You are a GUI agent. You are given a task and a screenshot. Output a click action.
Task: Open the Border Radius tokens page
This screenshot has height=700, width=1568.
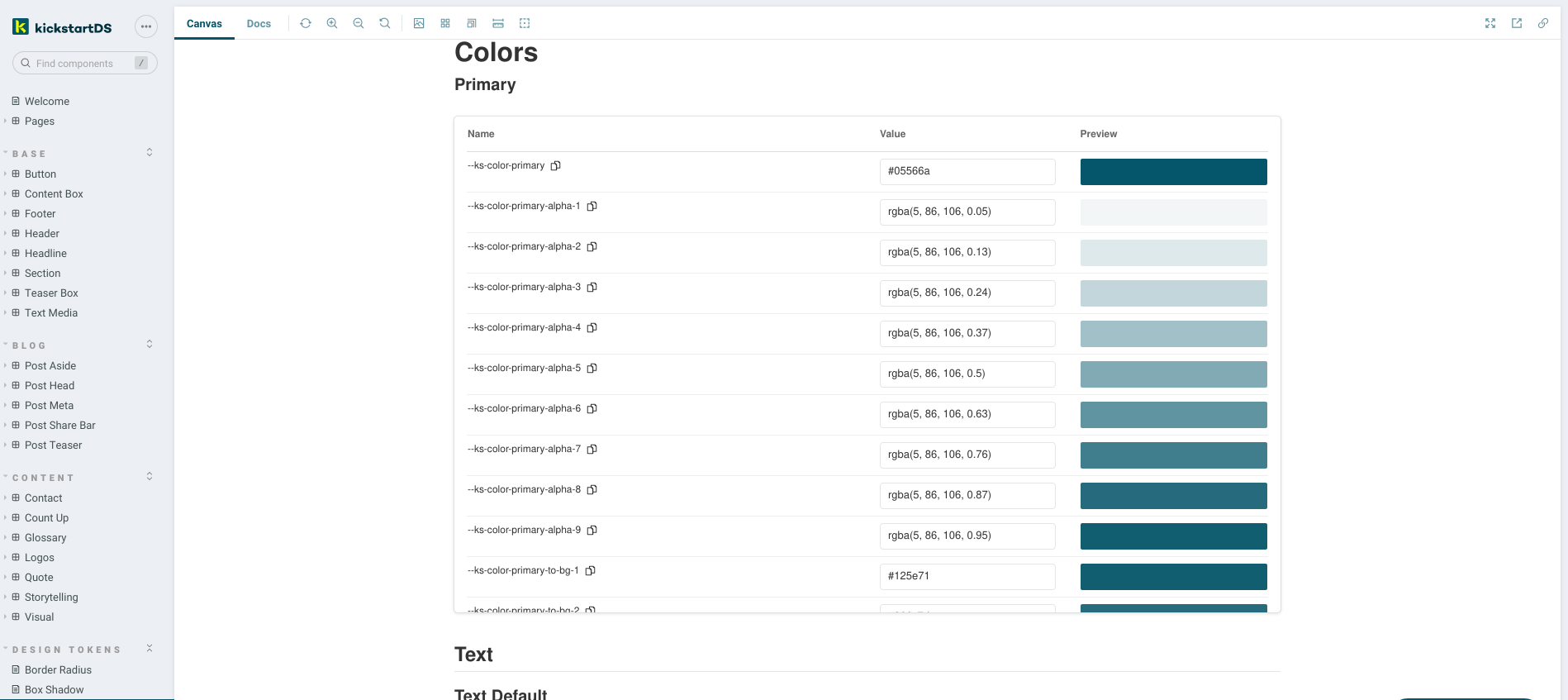(x=58, y=669)
